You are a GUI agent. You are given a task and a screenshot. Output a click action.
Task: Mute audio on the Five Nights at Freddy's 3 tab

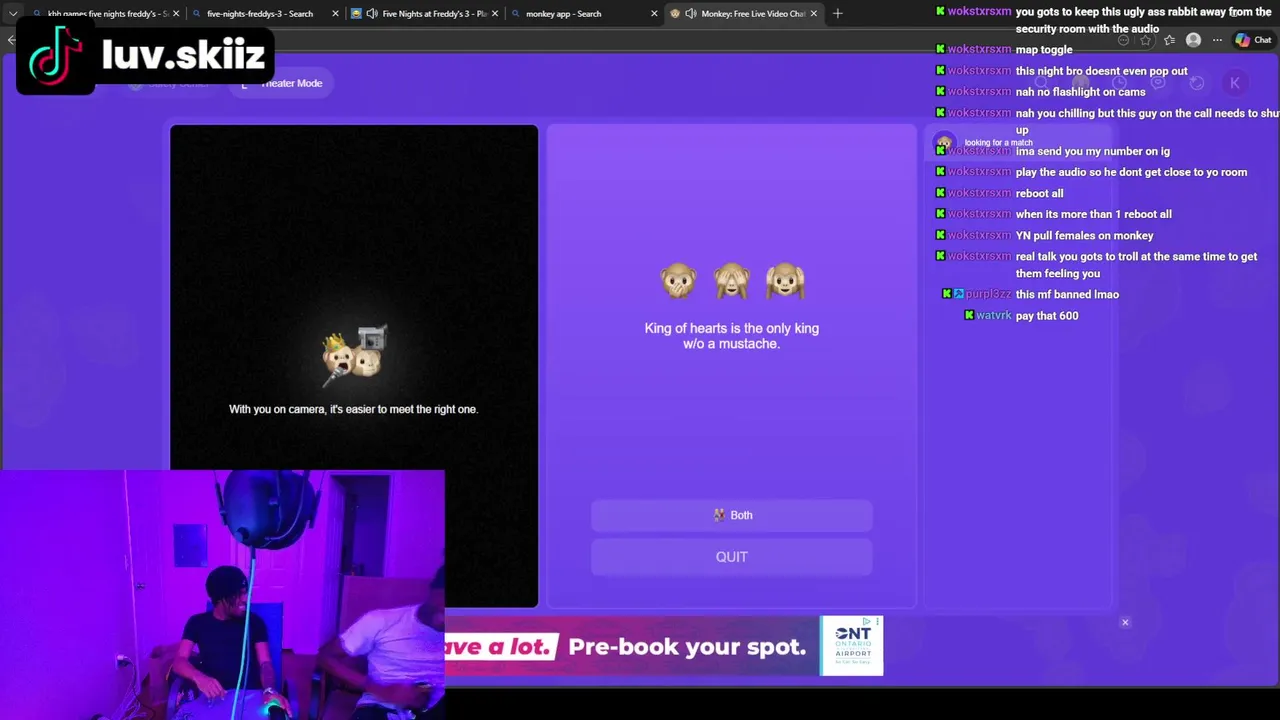372,13
